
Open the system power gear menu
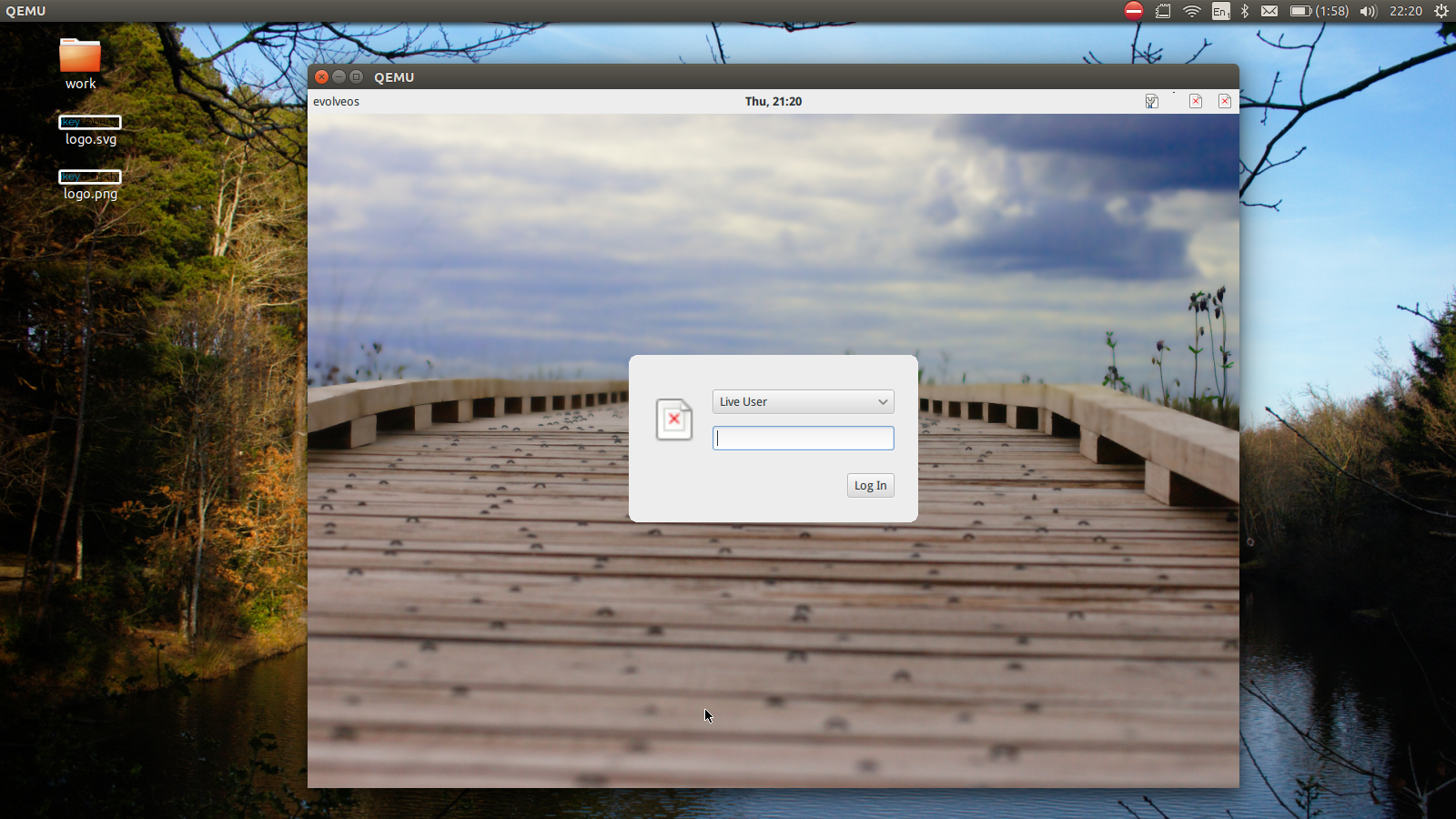[1441, 11]
